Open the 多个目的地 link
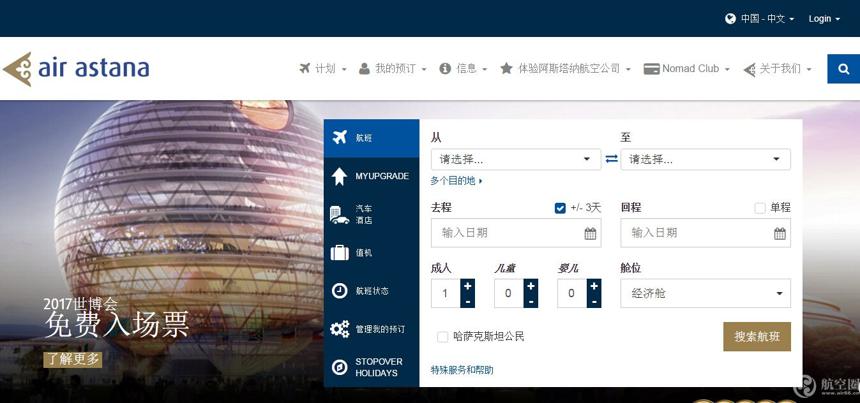The height and width of the screenshot is (403, 860). (x=456, y=180)
